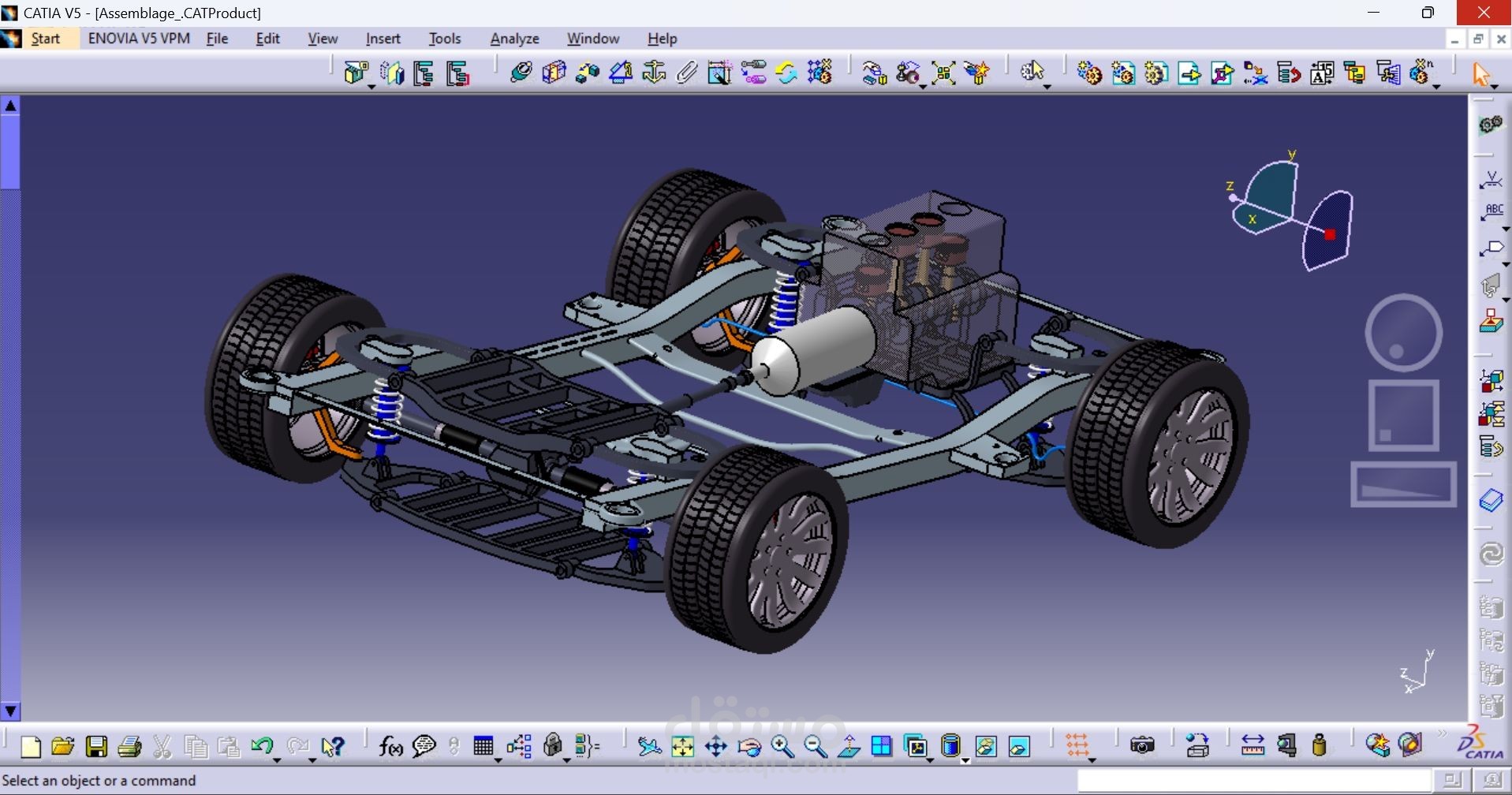Click the red square on the 3D compass
1512x795 pixels.
pyautogui.click(x=1330, y=234)
